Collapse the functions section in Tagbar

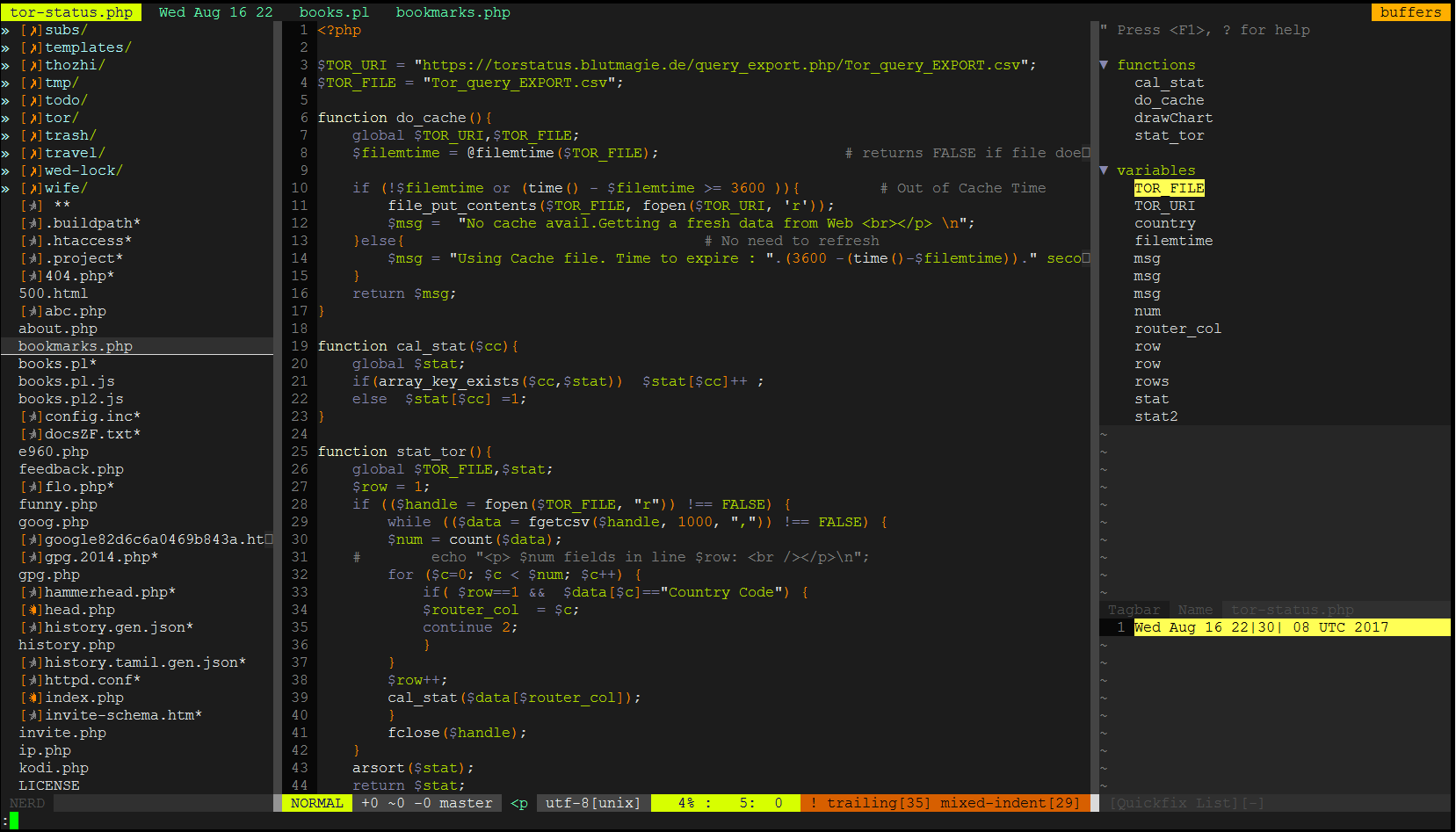1104,65
